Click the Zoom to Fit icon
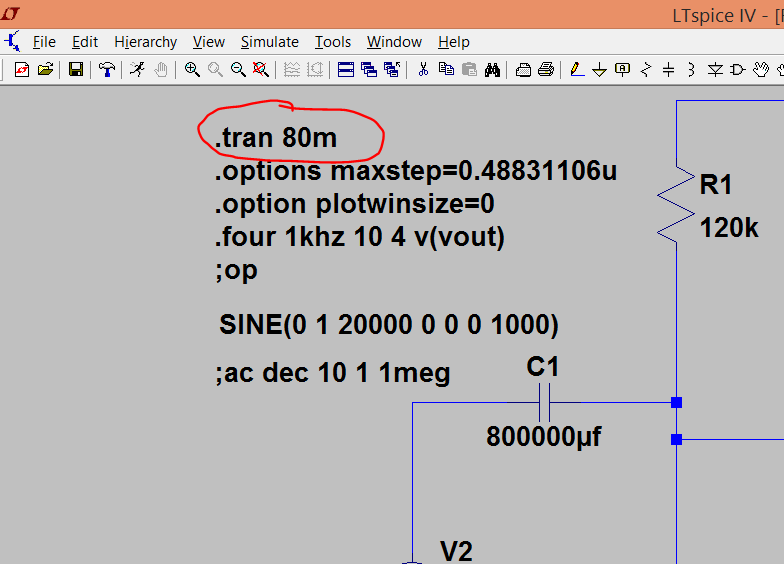This screenshot has width=784, height=564. (x=261, y=70)
